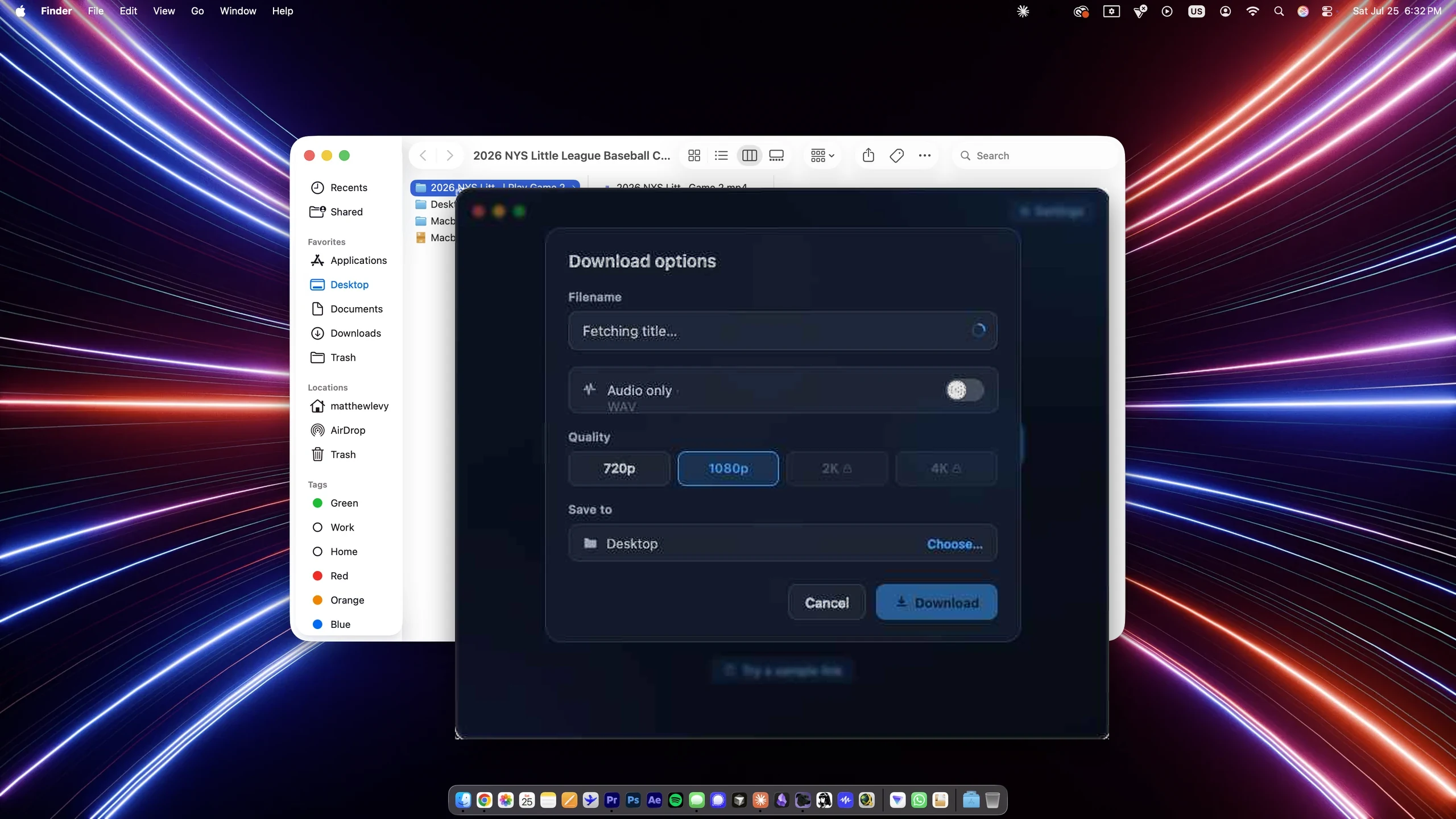1456x819 pixels.
Task: Launch Google Chrome from Dock
Action: pyautogui.click(x=485, y=800)
